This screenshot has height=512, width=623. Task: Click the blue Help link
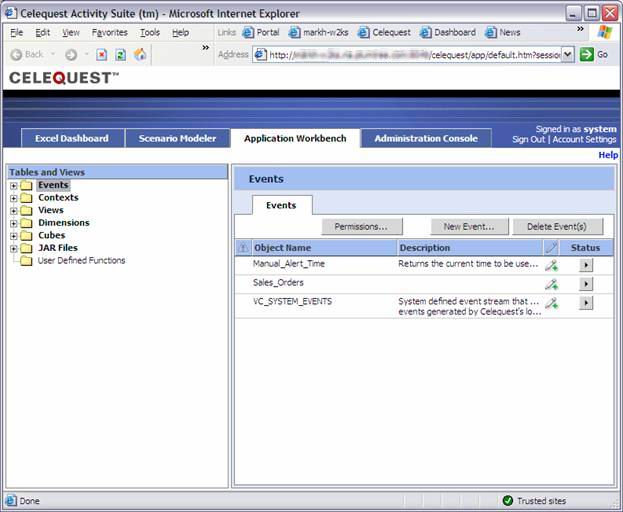click(x=608, y=155)
